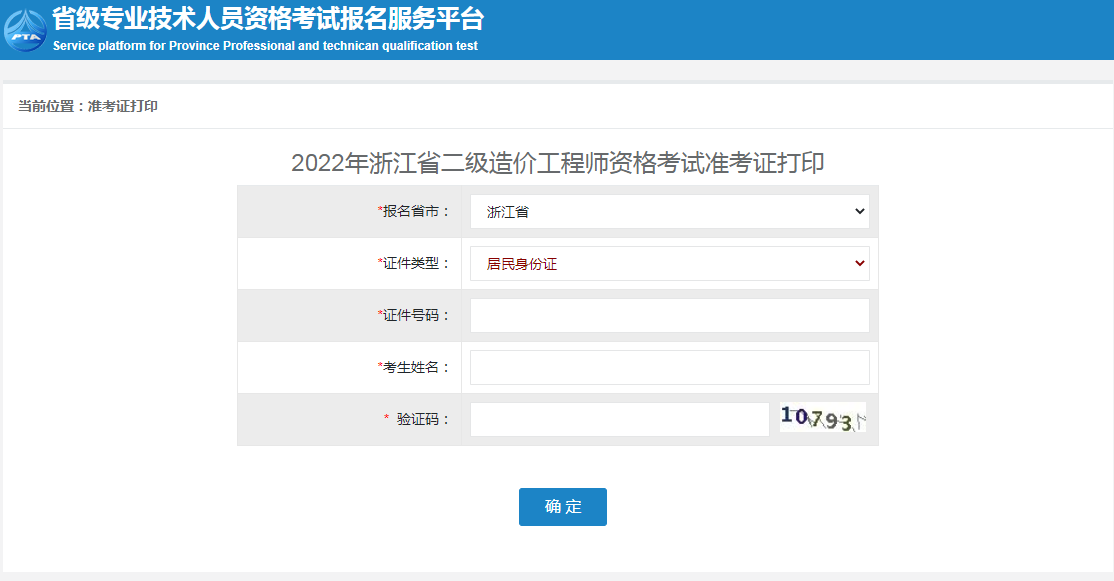Click the 验证码 field label
This screenshot has height=581, width=1114.
point(418,419)
